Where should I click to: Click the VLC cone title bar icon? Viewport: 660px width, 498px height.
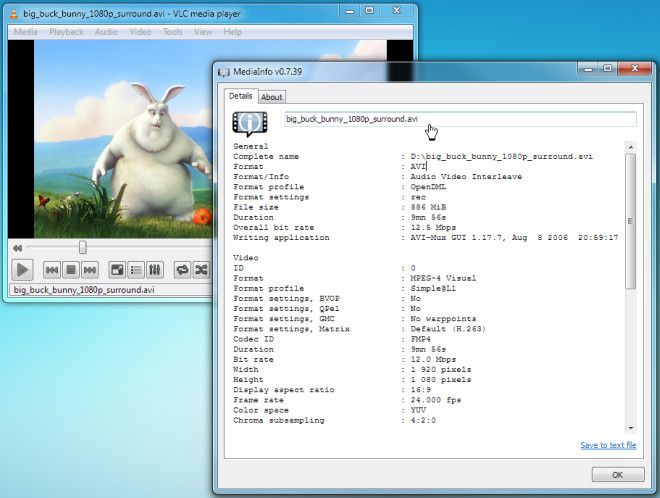tap(14, 13)
